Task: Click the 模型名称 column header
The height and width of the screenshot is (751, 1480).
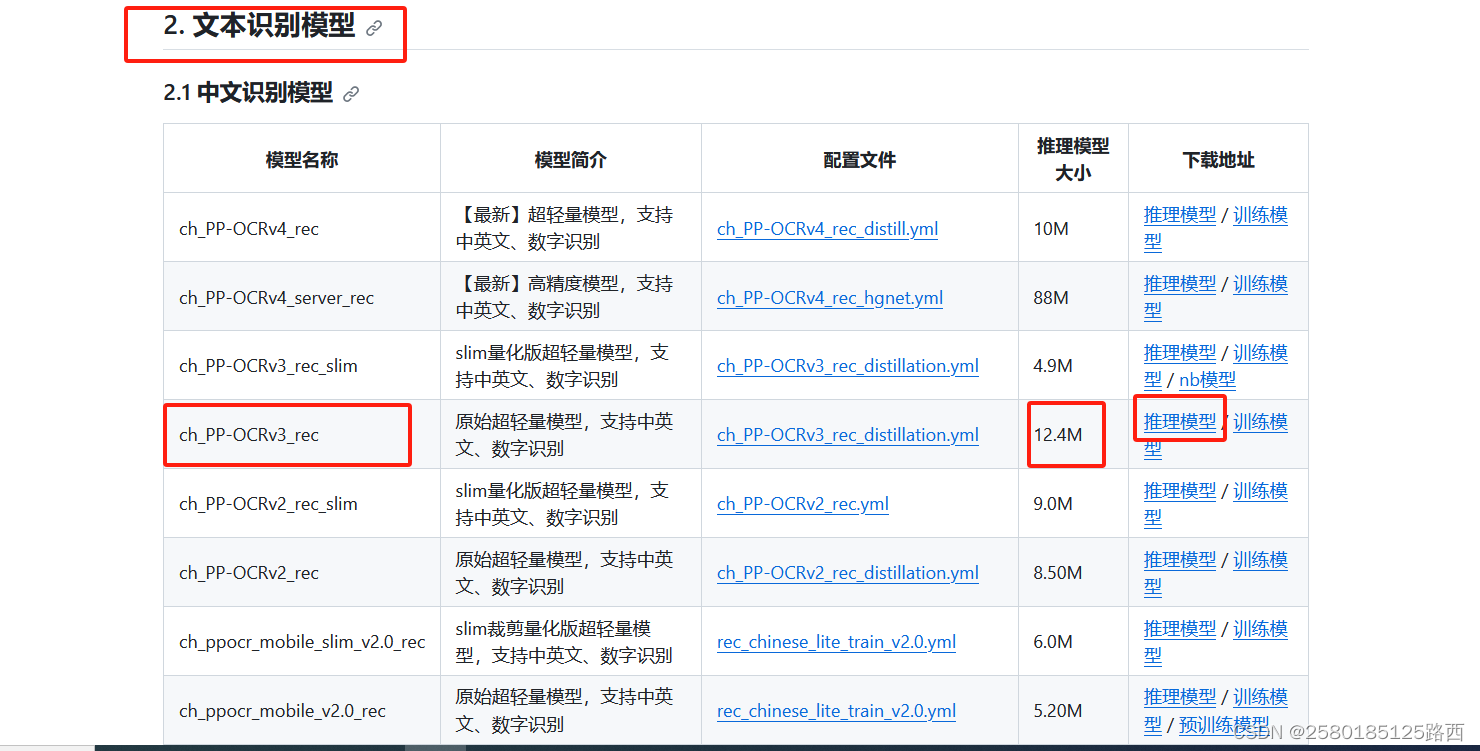Action: coord(302,160)
